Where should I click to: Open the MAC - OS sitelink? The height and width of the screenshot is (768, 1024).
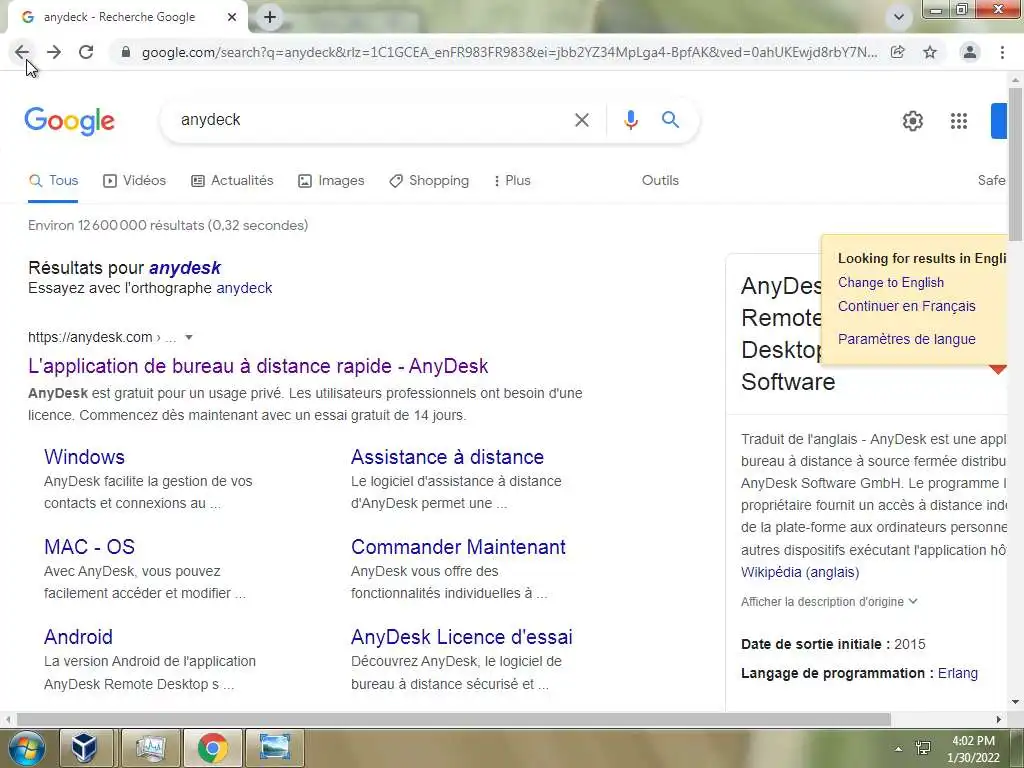pos(89,547)
